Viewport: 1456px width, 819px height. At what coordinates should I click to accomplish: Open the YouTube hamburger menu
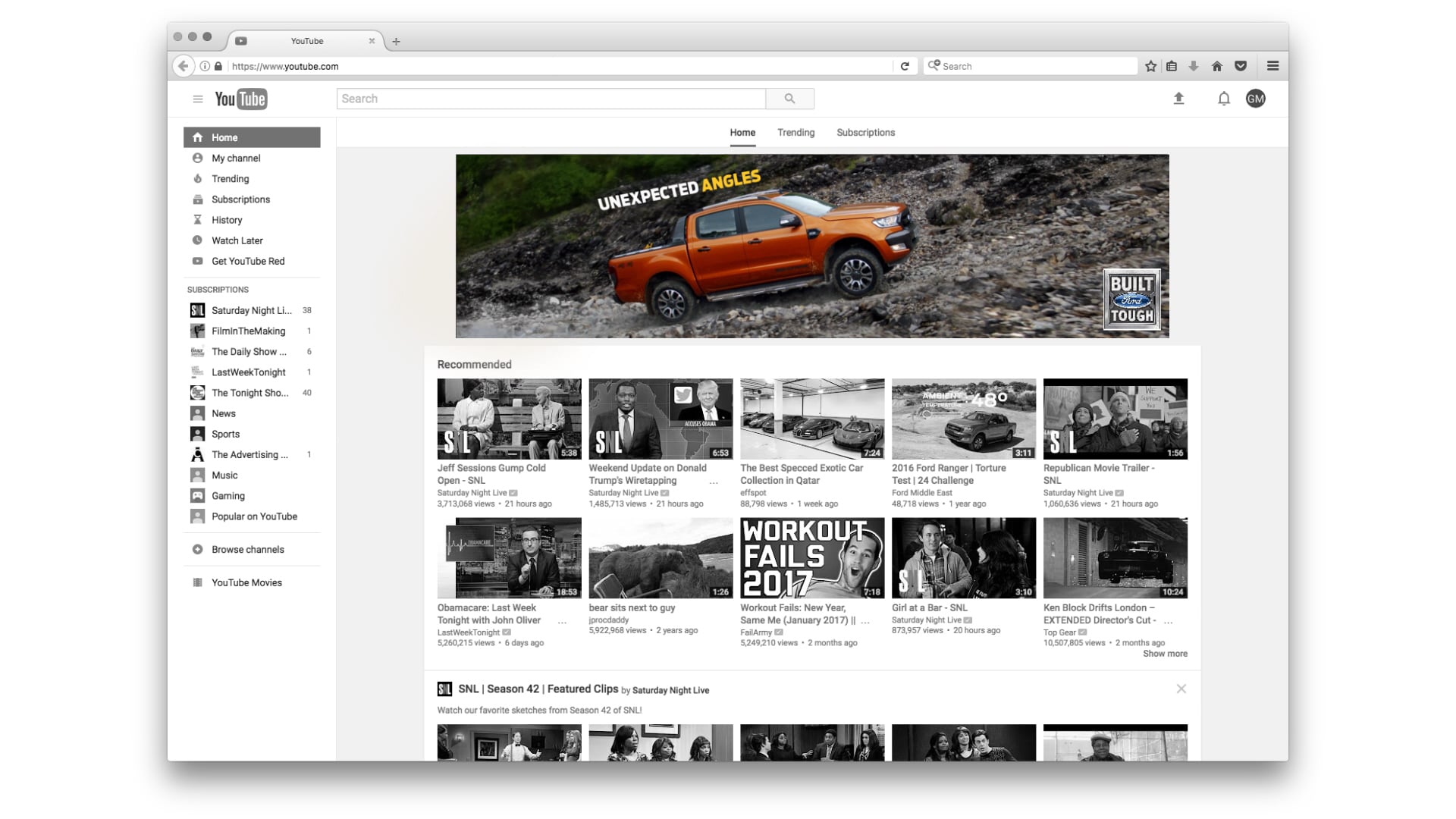coord(197,99)
